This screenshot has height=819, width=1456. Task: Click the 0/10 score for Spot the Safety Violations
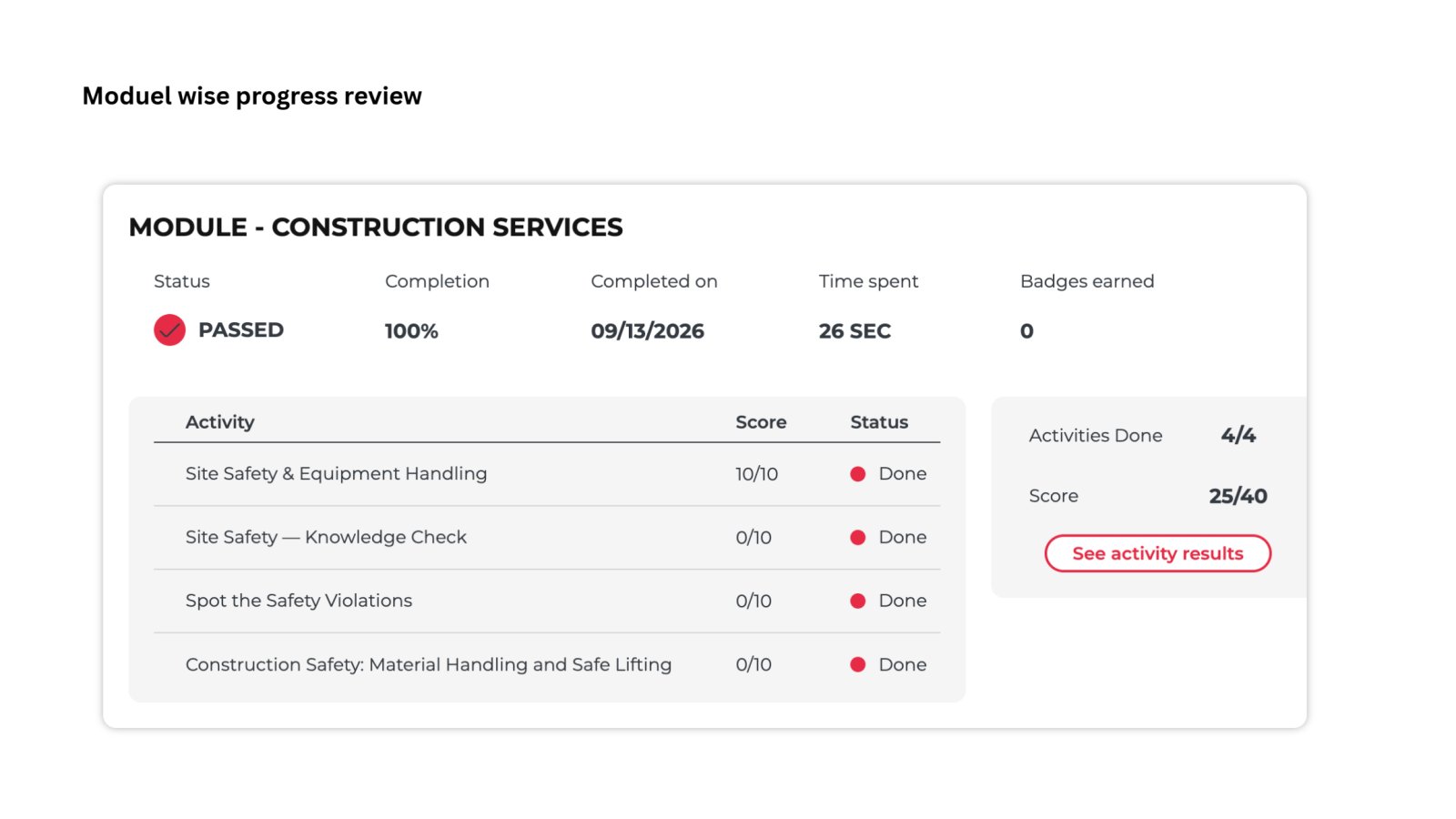[x=753, y=601]
